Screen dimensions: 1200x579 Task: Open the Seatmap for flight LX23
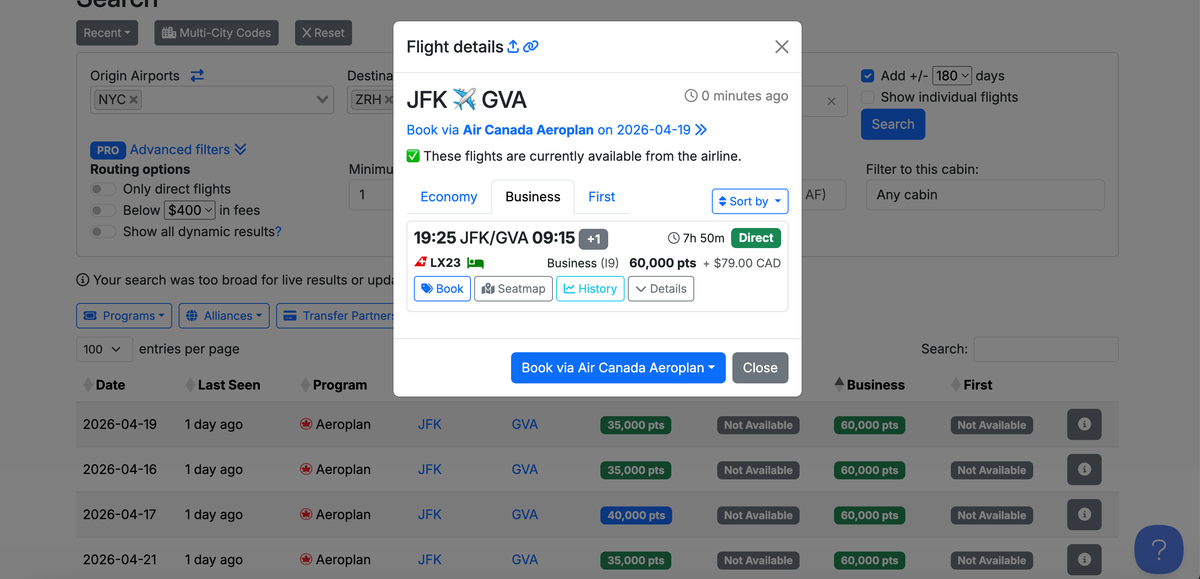[x=513, y=289]
